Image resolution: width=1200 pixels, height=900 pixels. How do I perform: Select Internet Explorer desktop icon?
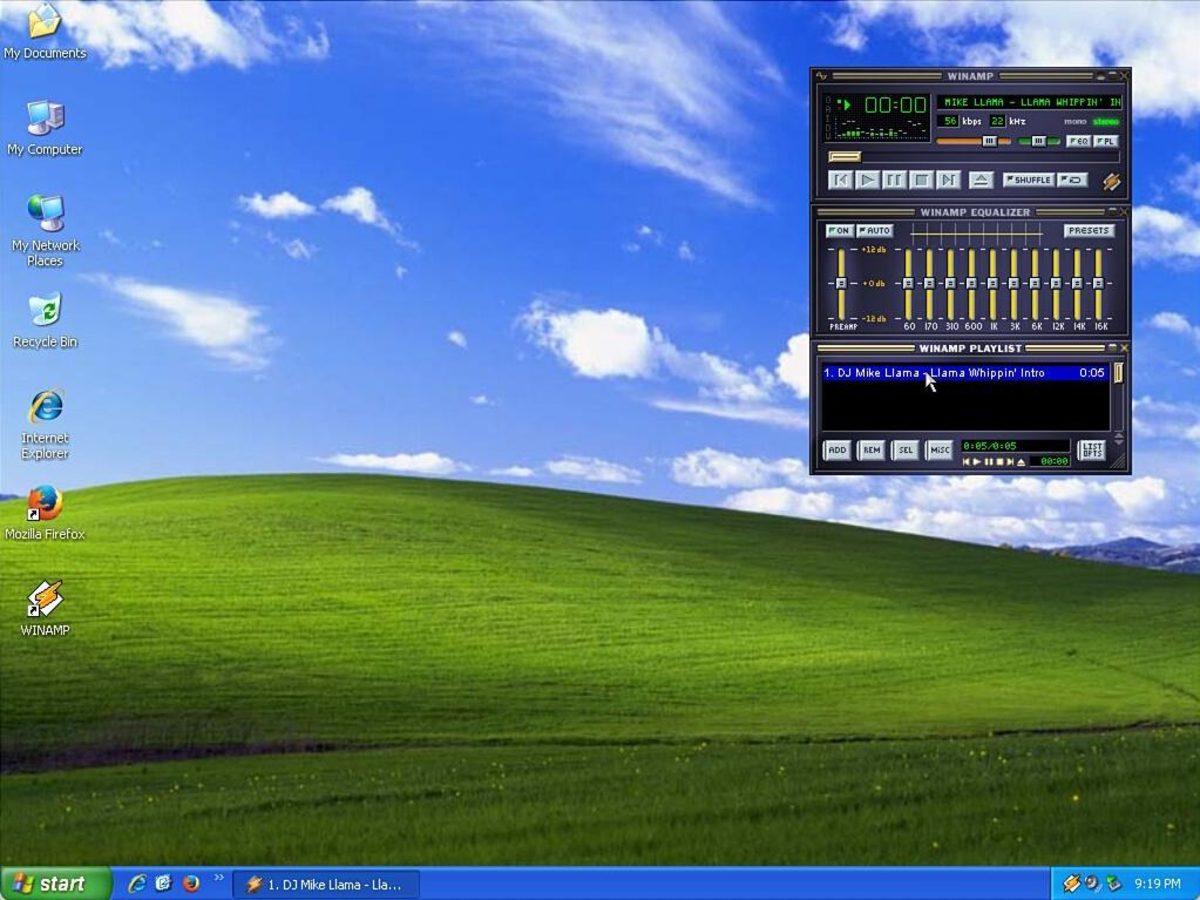pyautogui.click(x=45, y=424)
